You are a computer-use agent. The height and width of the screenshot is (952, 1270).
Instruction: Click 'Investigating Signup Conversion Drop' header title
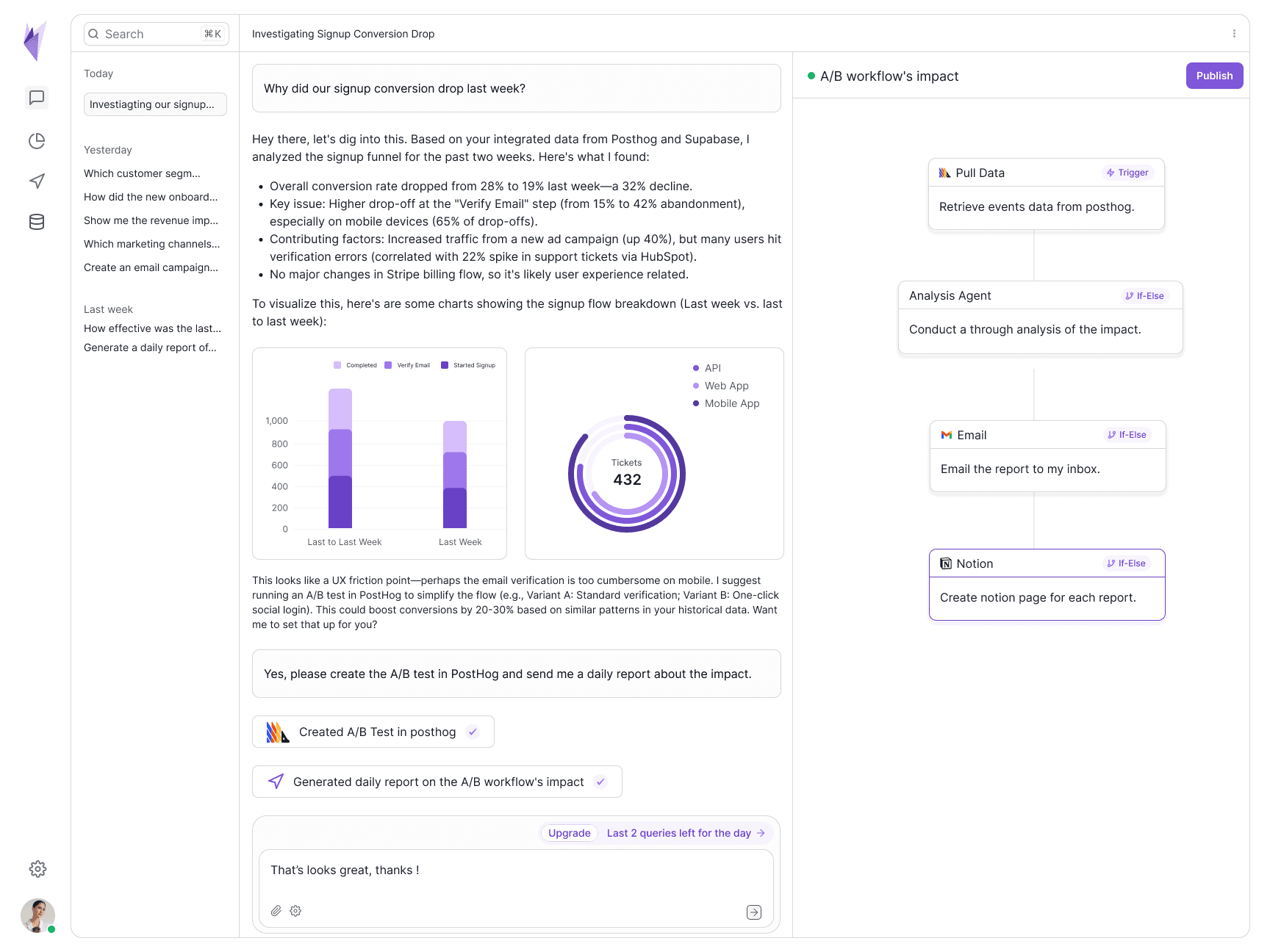click(343, 34)
